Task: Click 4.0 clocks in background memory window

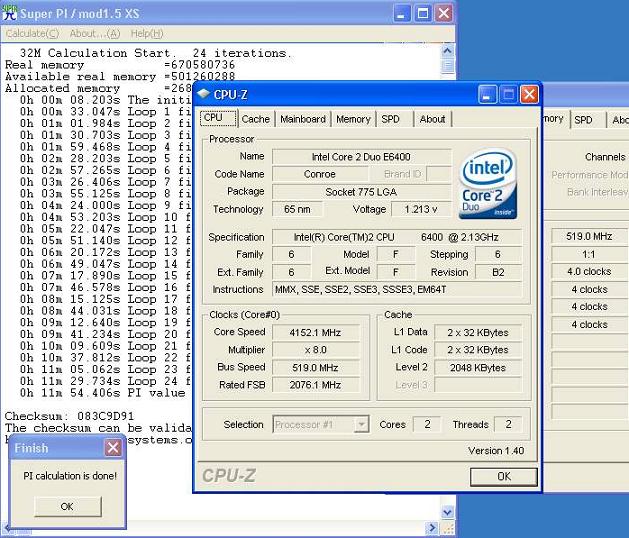Action: click(589, 272)
